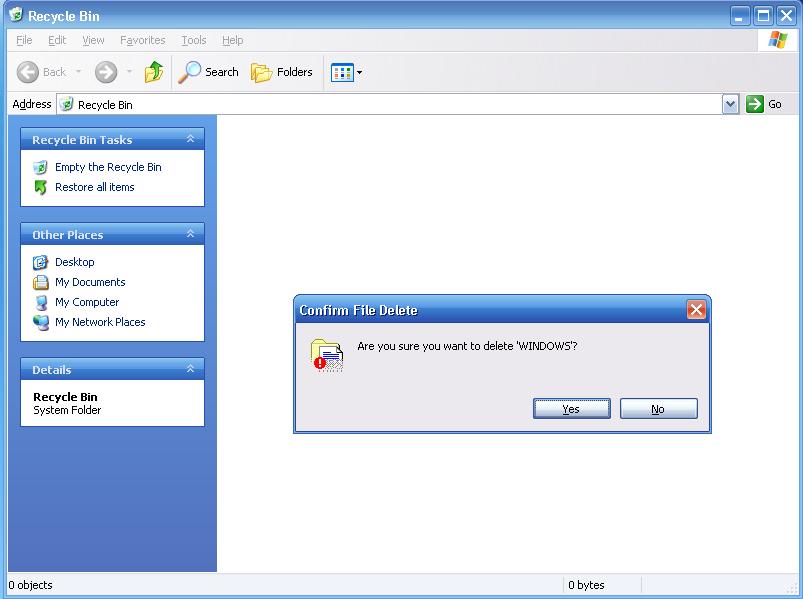Screen dimensions: 803x599
Task: Open the Help menu
Action: pyautogui.click(x=233, y=40)
